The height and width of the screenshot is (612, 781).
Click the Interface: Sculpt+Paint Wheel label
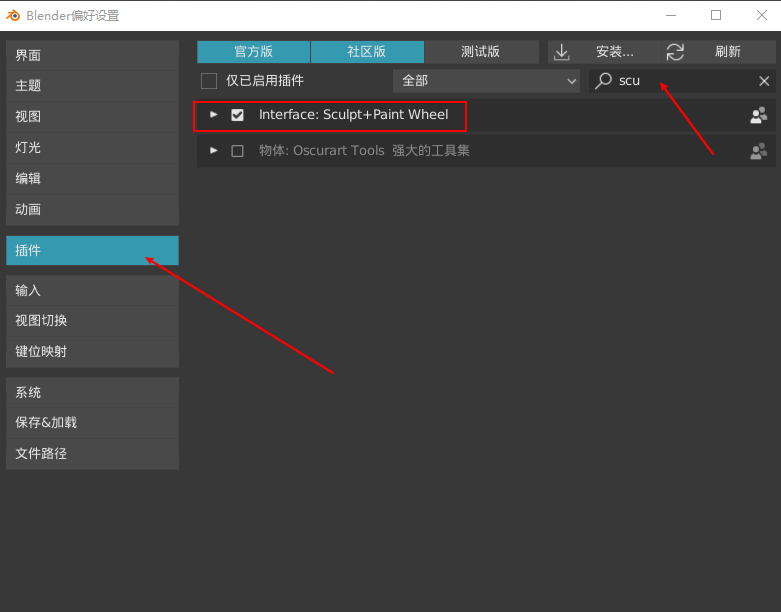(x=354, y=115)
